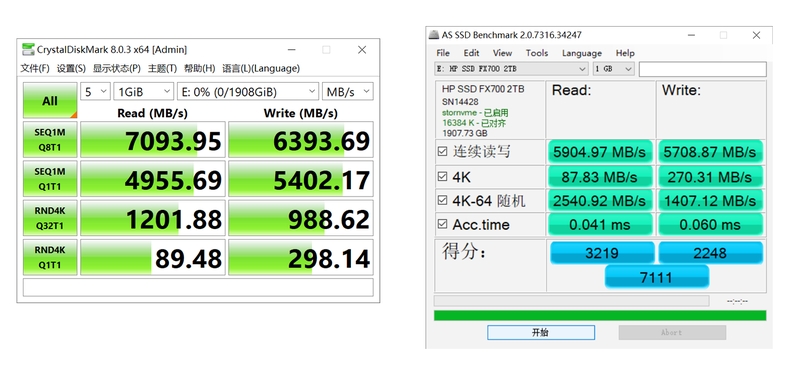Viewport: 800px width, 374px height.
Task: Minimize the AS SSD Benchmark window
Action: pyautogui.click(x=691, y=35)
